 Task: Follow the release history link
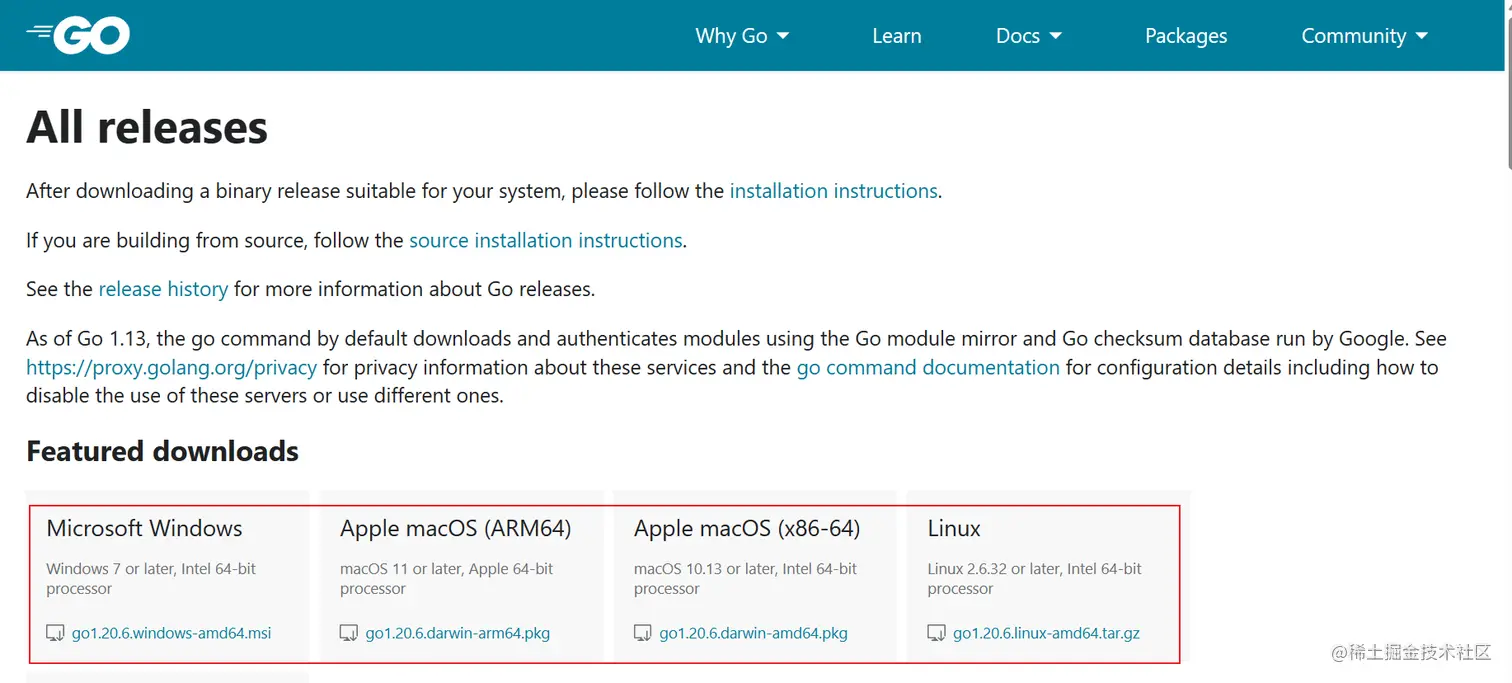click(x=163, y=289)
